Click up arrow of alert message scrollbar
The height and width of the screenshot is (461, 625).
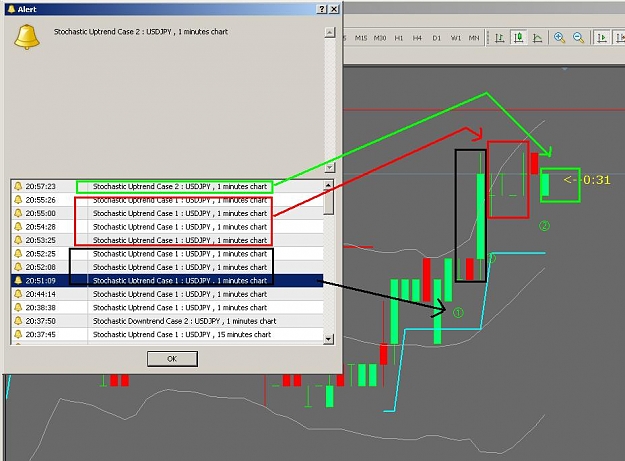pyautogui.click(x=330, y=32)
